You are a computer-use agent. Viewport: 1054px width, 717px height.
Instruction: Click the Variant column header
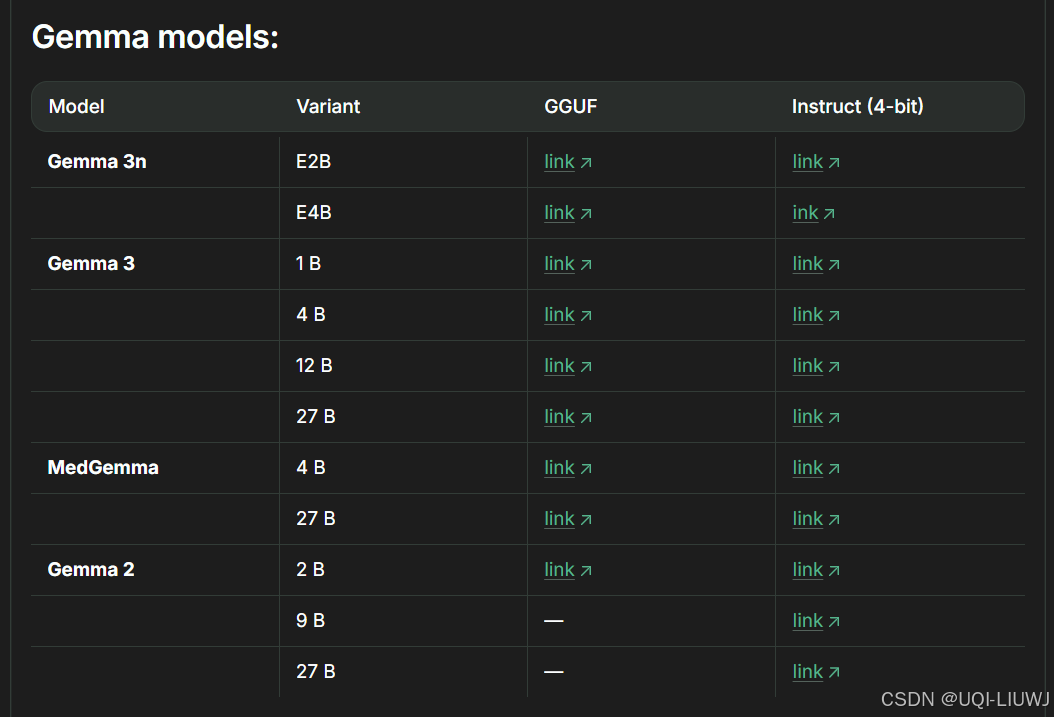328,107
